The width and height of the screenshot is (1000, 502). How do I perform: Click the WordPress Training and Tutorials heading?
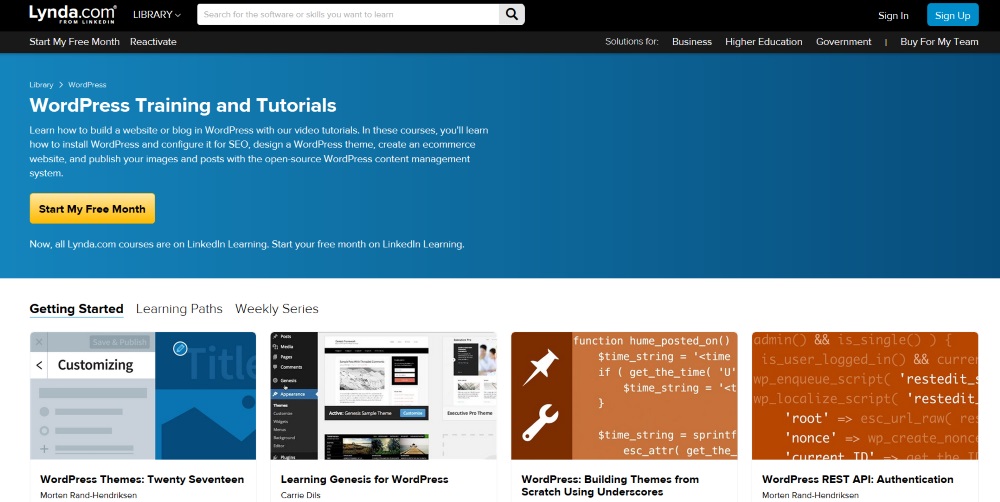pos(183,105)
